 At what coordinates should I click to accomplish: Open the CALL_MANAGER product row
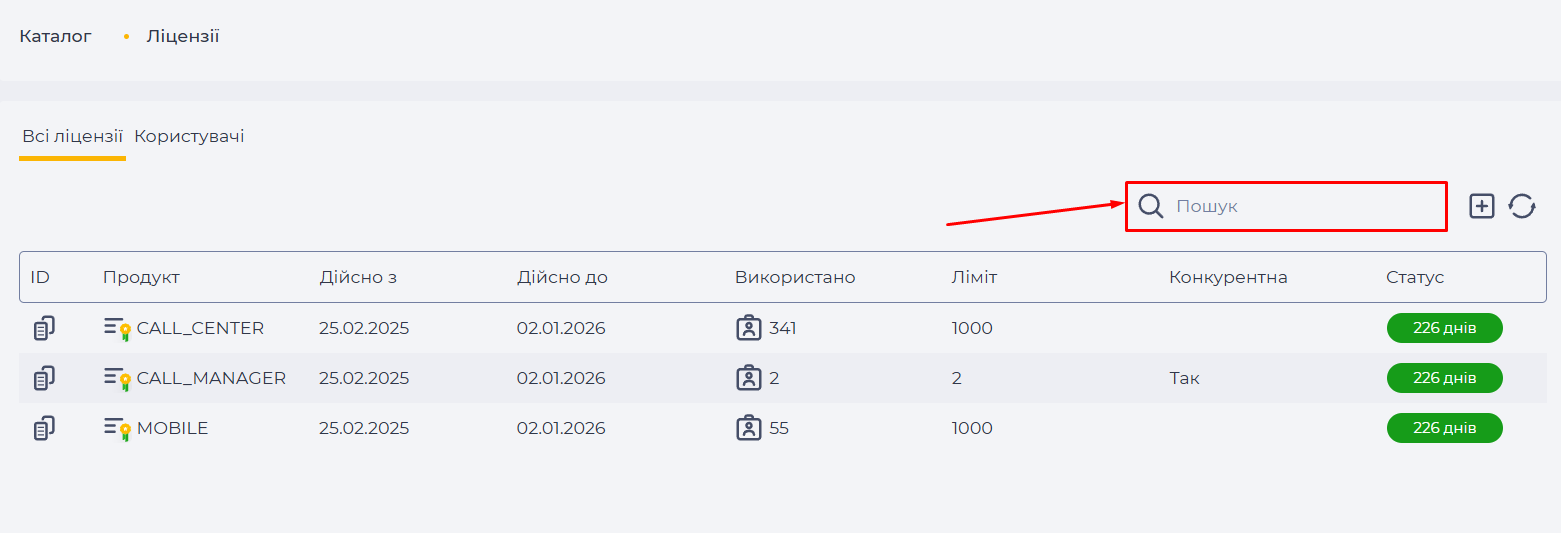tap(783, 378)
